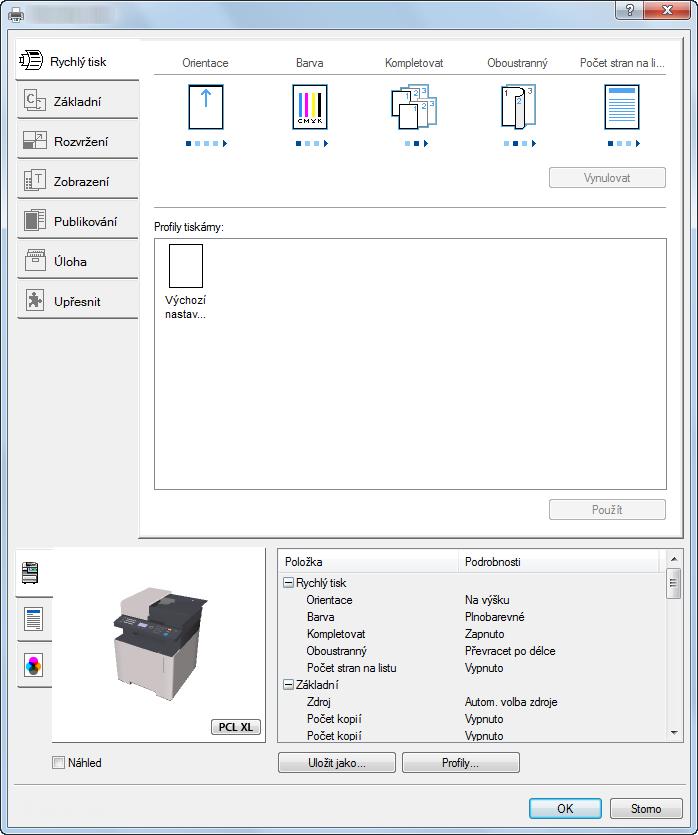Click the Vynulovat button
This screenshot has width=698, height=835.
pyautogui.click(x=607, y=178)
